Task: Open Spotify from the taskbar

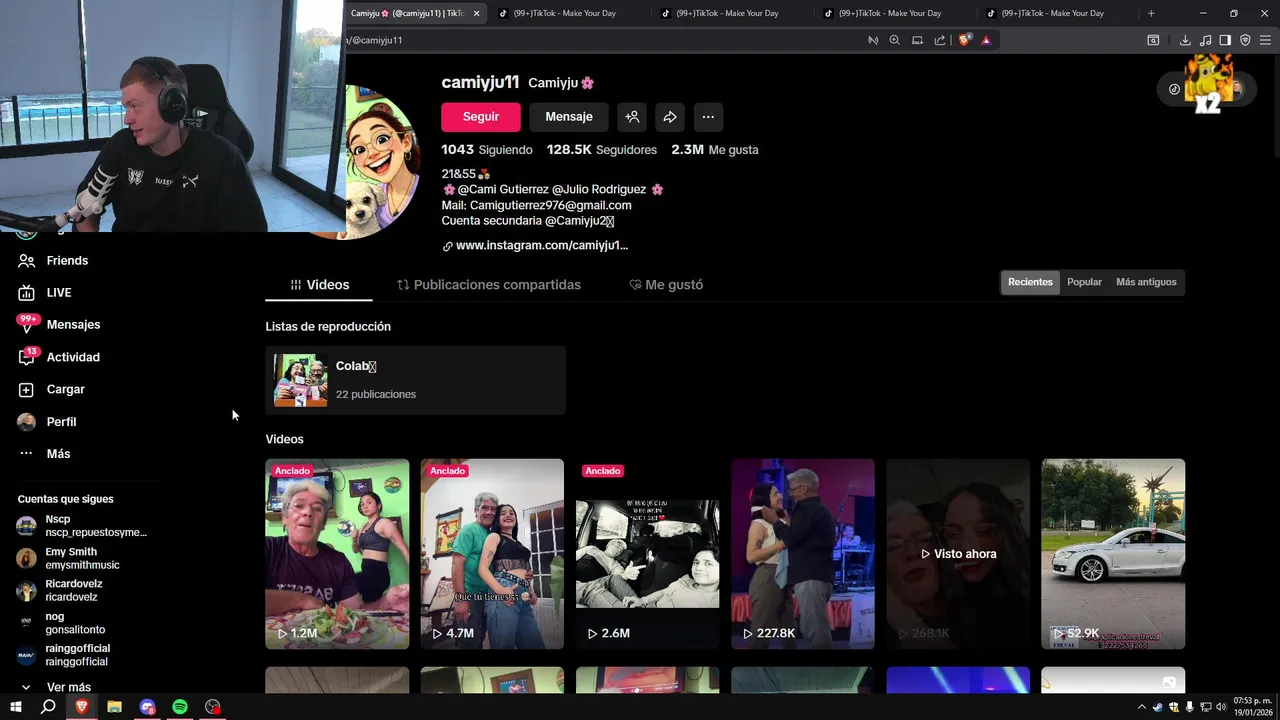Action: 180,707
